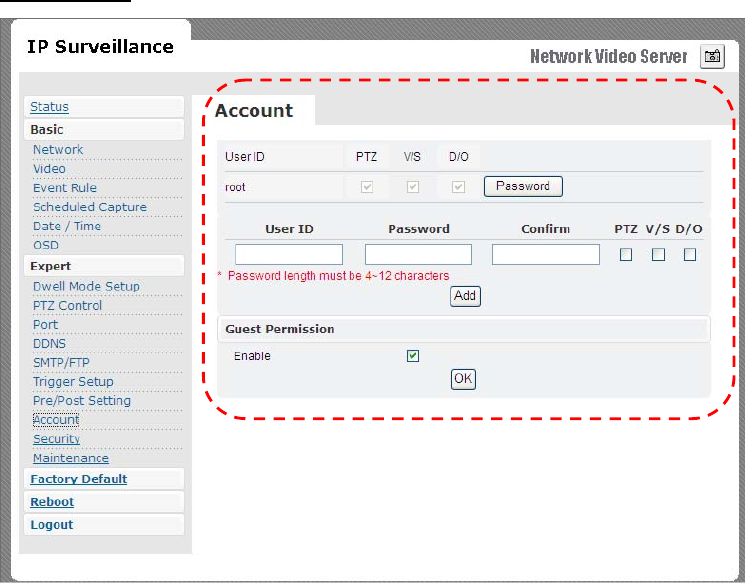Click the root user's V/S checkbox
This screenshot has width=745, height=583.
click(412, 187)
